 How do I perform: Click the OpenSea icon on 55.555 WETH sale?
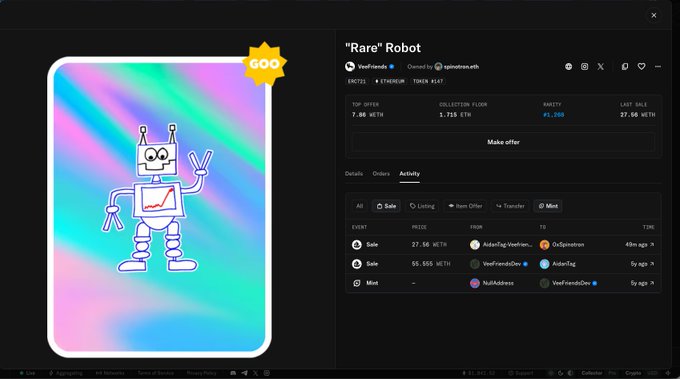[356, 264]
